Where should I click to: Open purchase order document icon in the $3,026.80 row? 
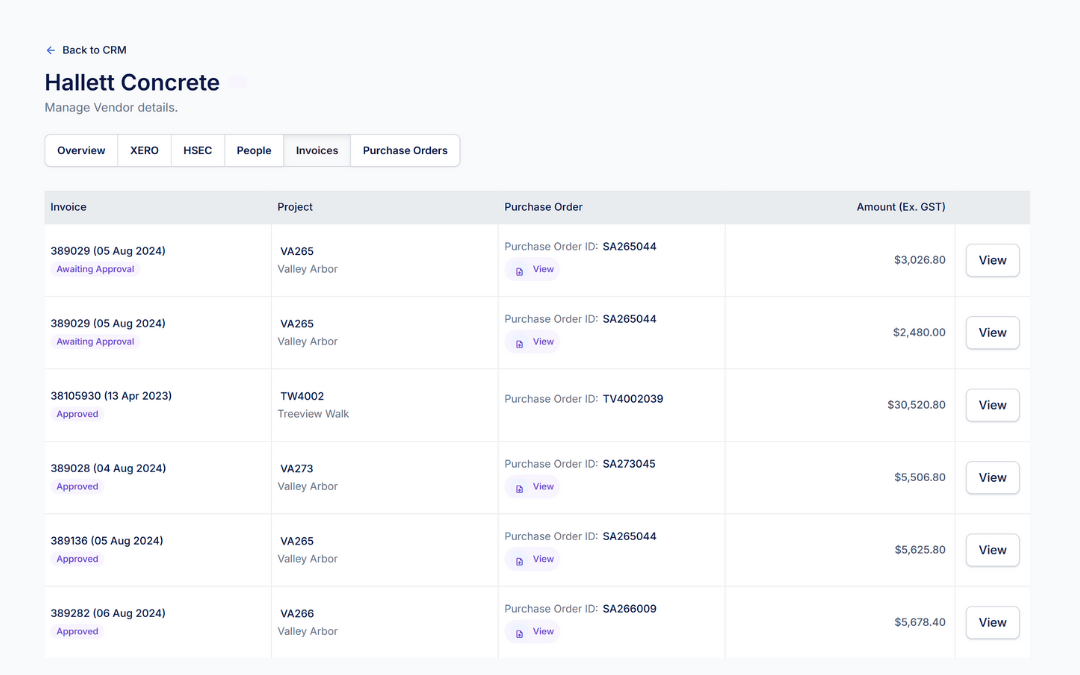[519, 271]
